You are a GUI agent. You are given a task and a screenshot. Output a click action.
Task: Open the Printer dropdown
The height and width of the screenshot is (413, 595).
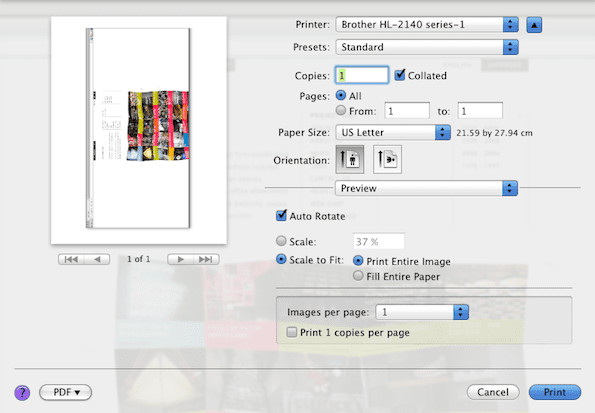[x=427, y=25]
